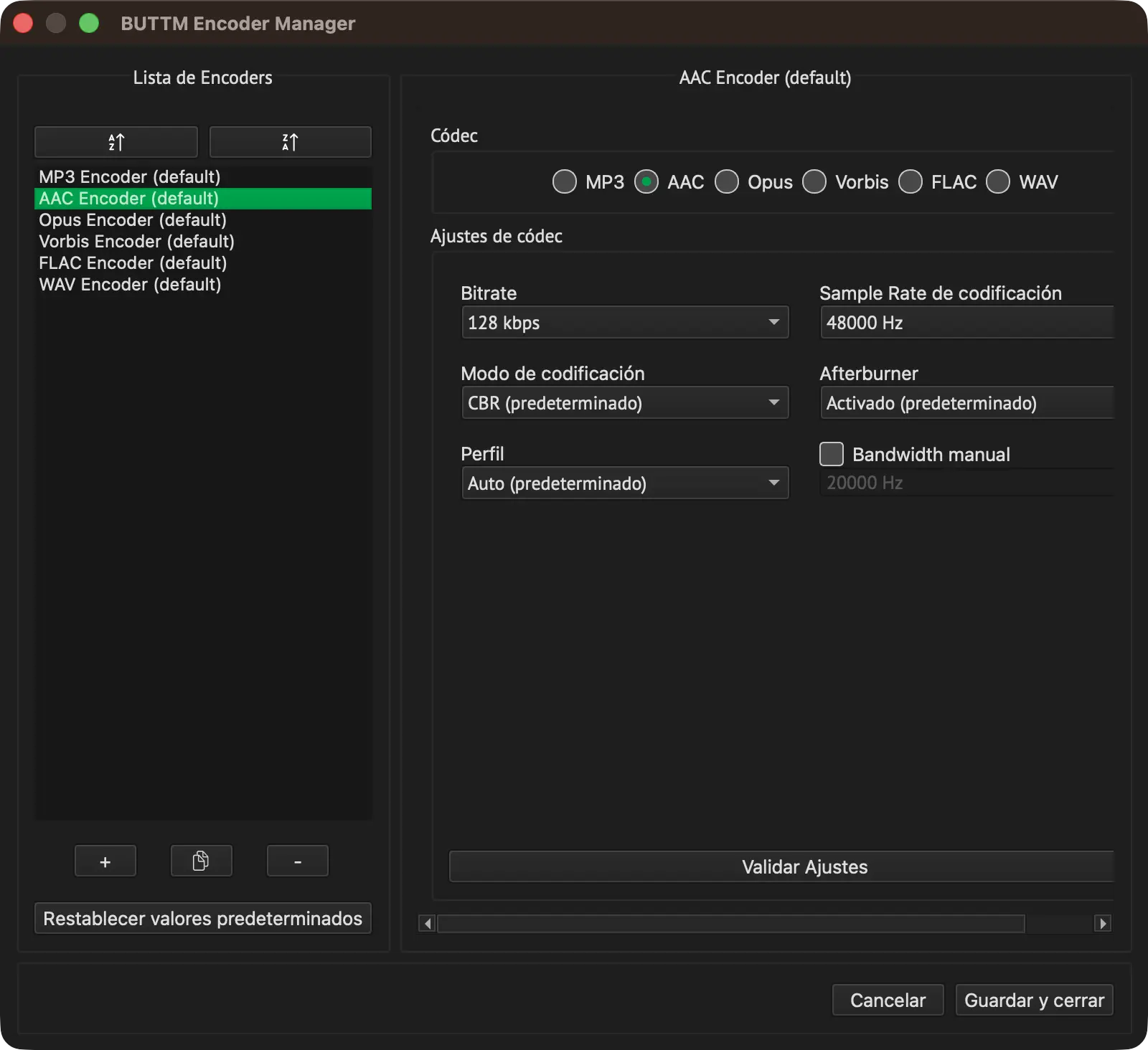Duplicate the selected encoder
1148x1050 pixels.
201,861
